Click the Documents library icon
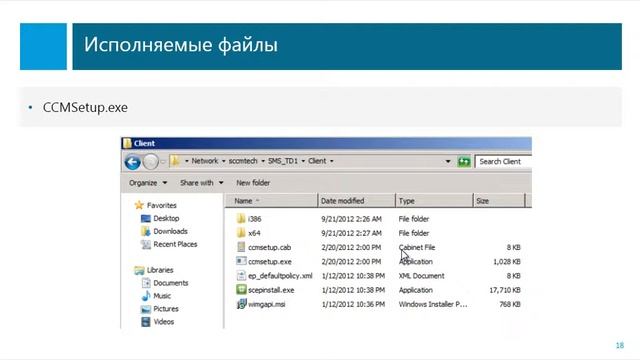This screenshot has width=640, height=360. point(146,283)
